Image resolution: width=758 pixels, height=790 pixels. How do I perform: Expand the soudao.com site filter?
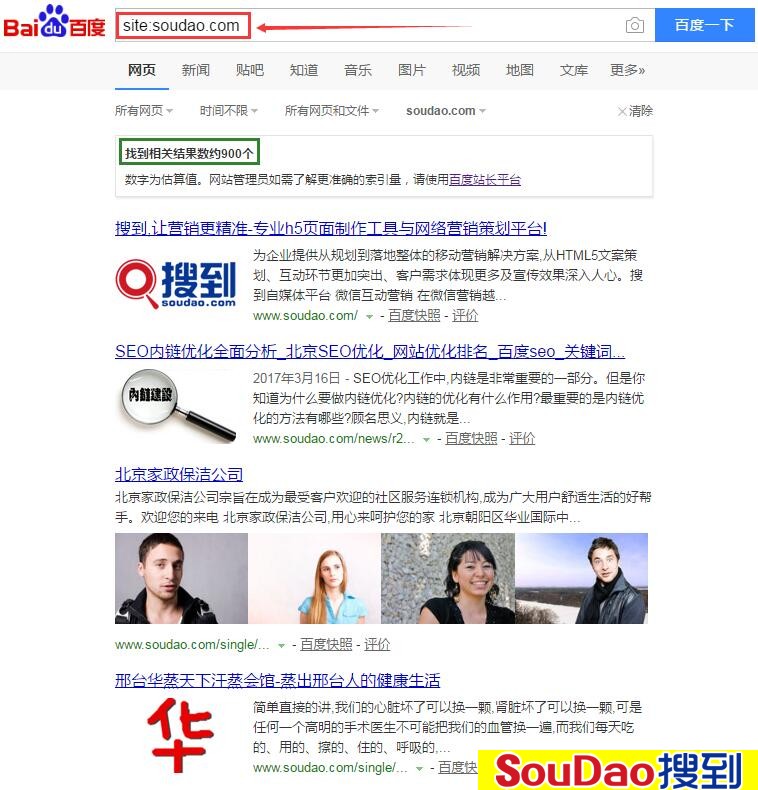pyautogui.click(x=446, y=110)
